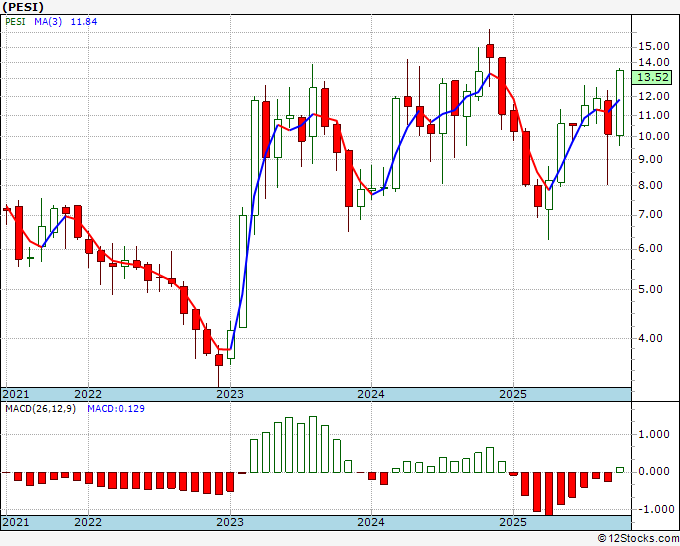Select 2024 on the price chart timeline
Image resolution: width=680 pixels, height=546 pixels.
pyautogui.click(x=371, y=394)
